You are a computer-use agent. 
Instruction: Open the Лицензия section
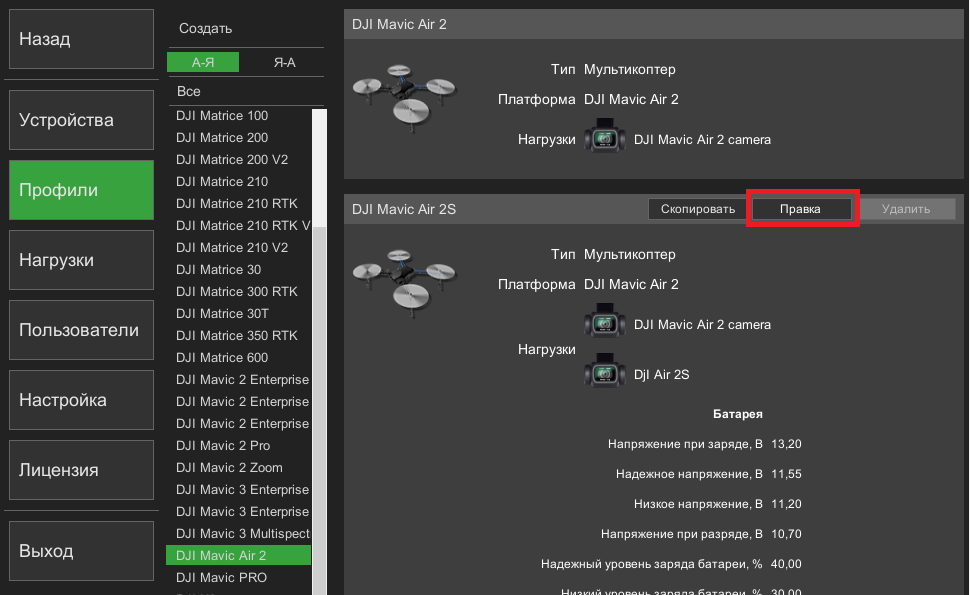pos(81,469)
